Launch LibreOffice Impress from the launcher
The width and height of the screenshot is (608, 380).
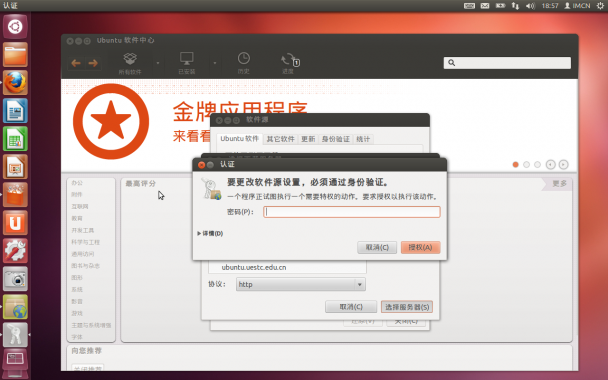(x=15, y=167)
